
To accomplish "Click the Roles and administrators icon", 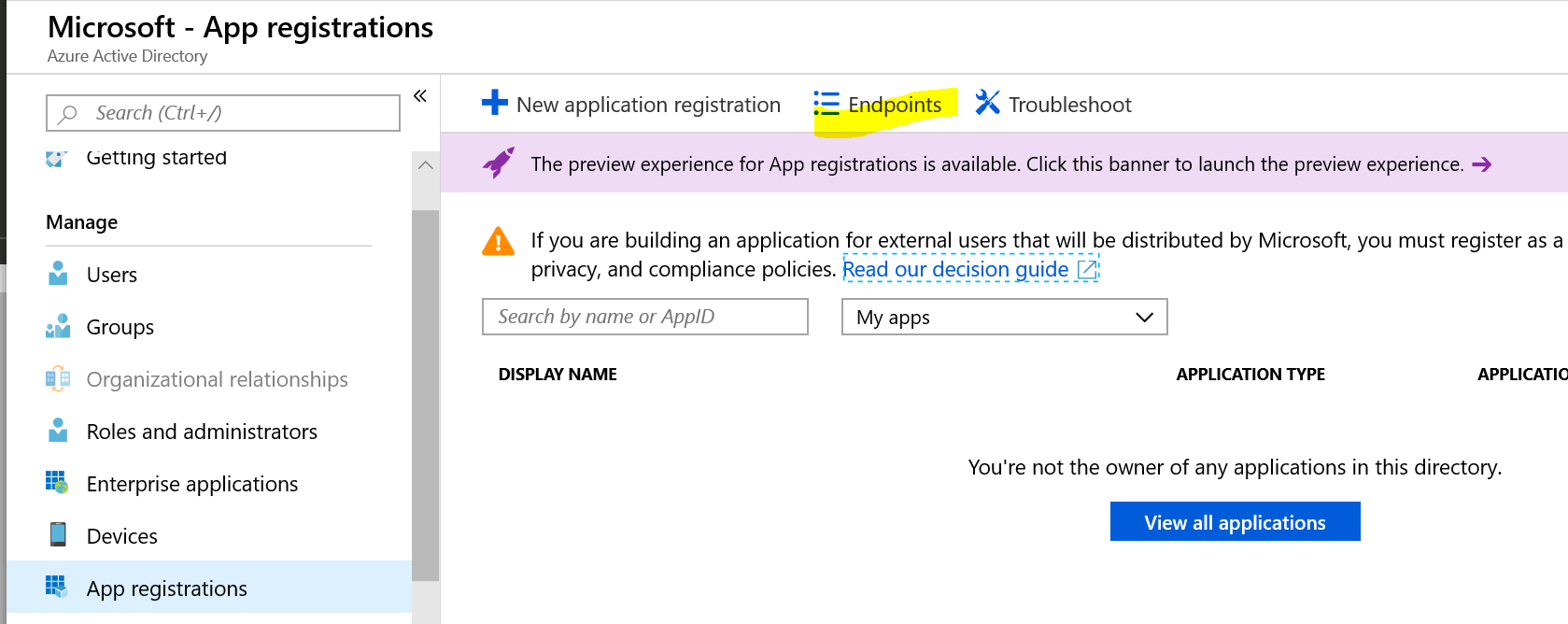I will click(x=58, y=430).
